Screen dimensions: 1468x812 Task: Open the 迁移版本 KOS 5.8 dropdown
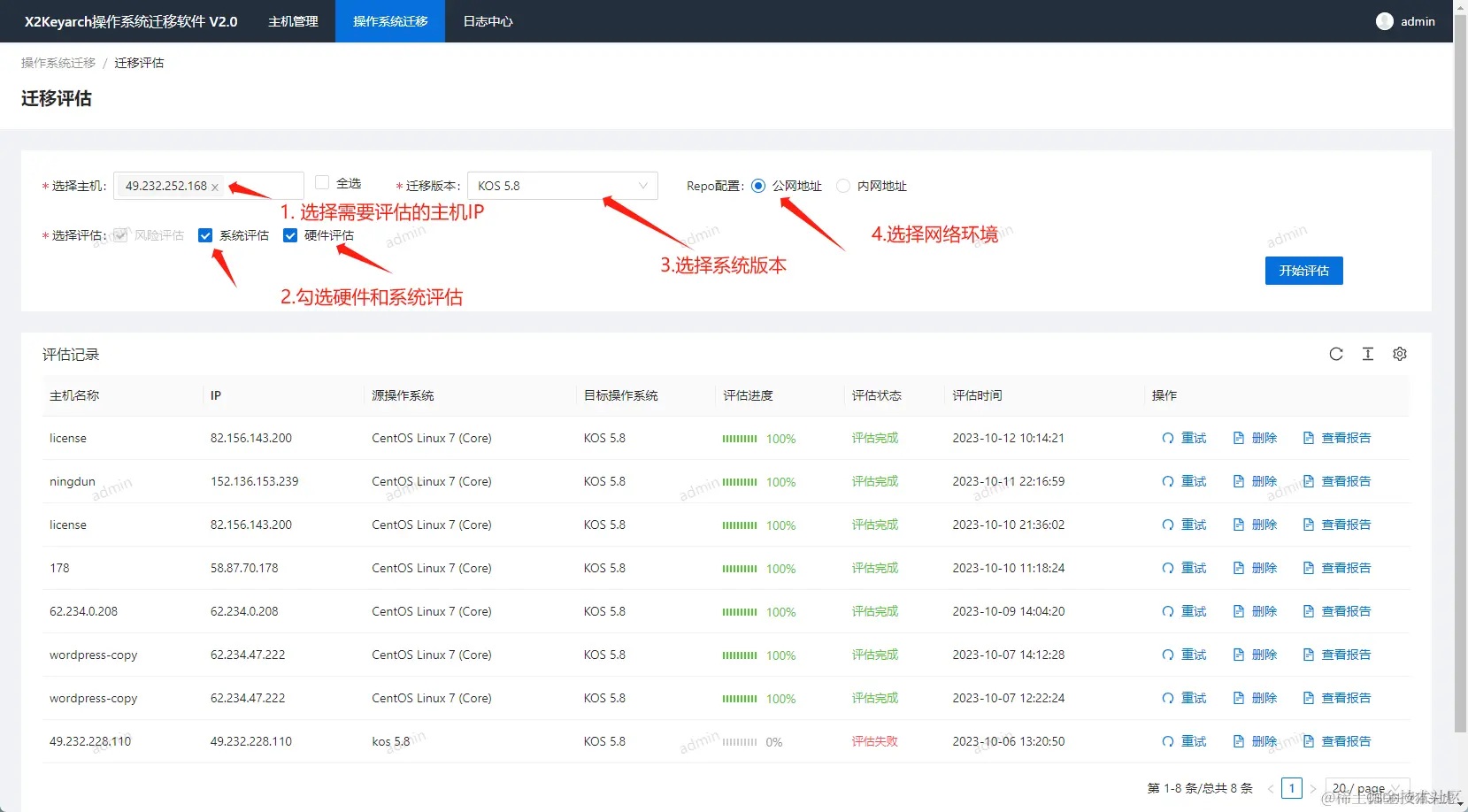(x=562, y=186)
